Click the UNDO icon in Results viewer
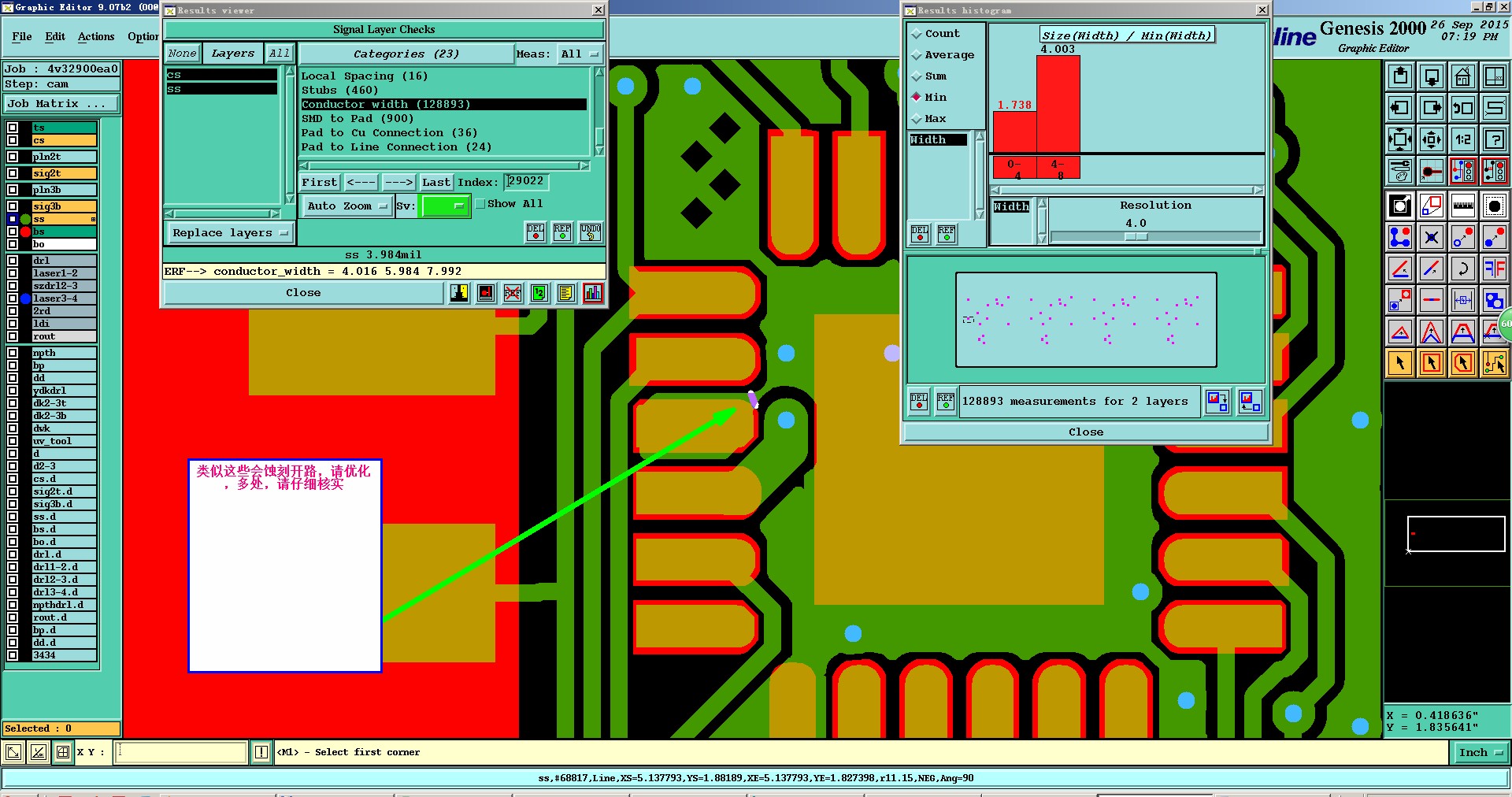1512x797 pixels. (x=591, y=232)
